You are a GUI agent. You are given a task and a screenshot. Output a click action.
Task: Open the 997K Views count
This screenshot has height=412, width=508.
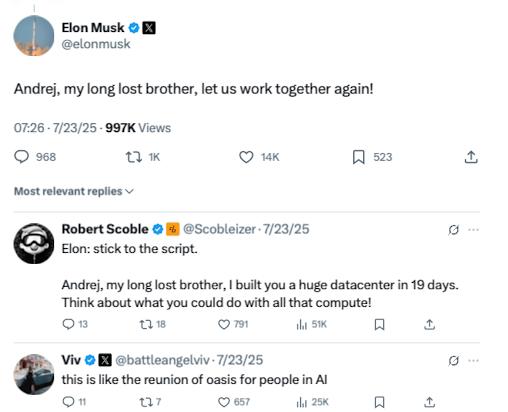138,128
